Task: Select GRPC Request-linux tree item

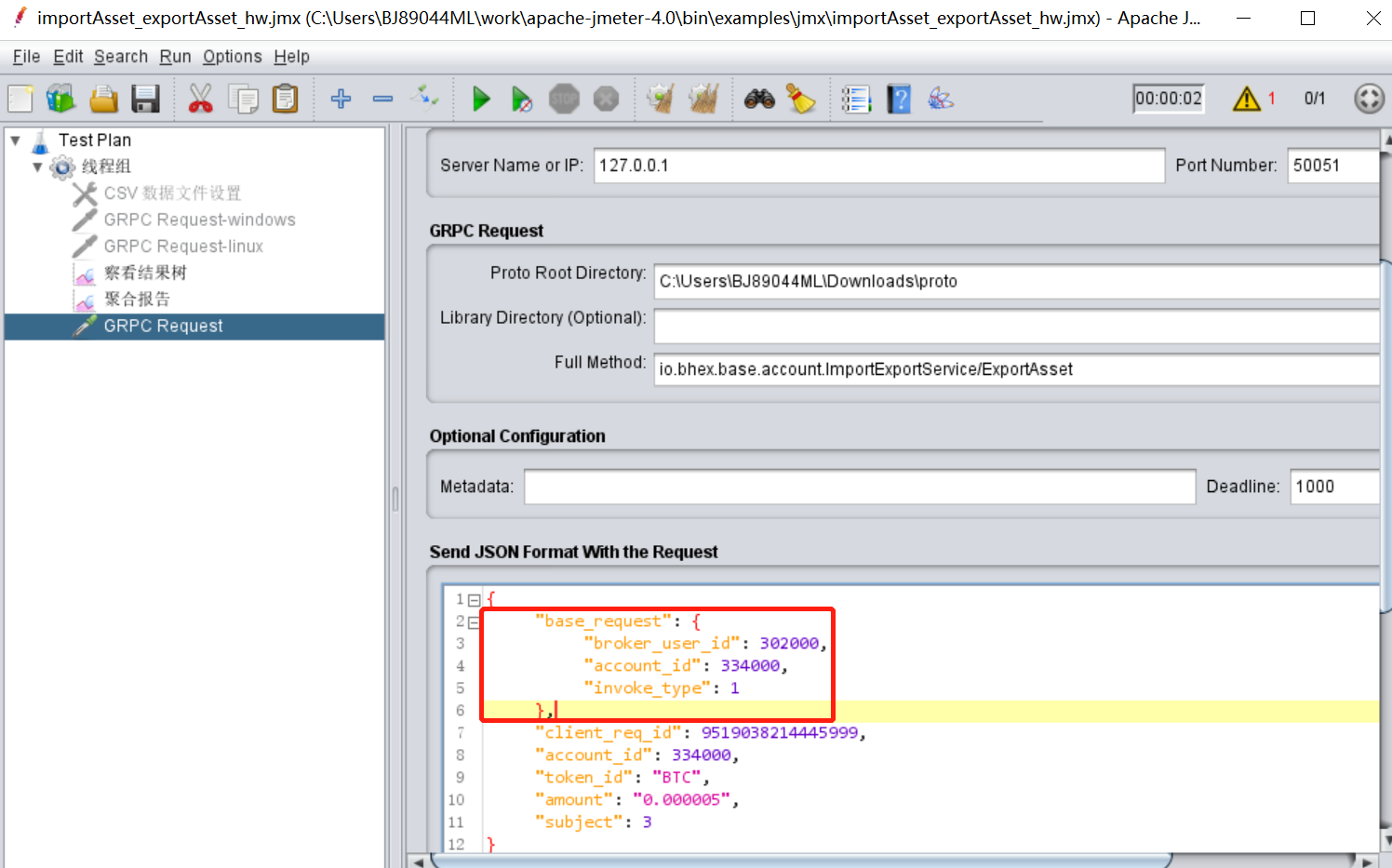Action: 183,247
